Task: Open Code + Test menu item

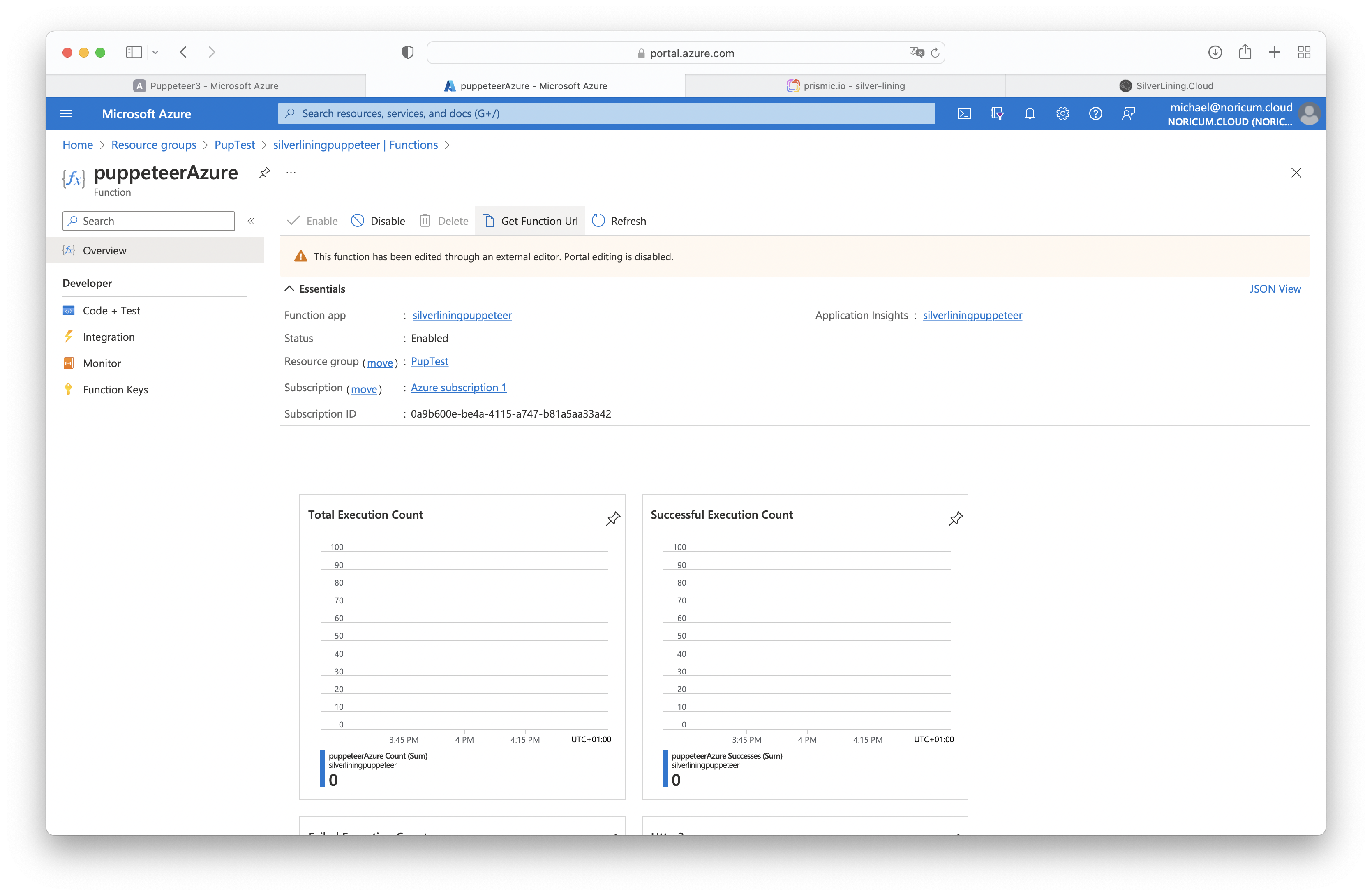Action: [111, 311]
